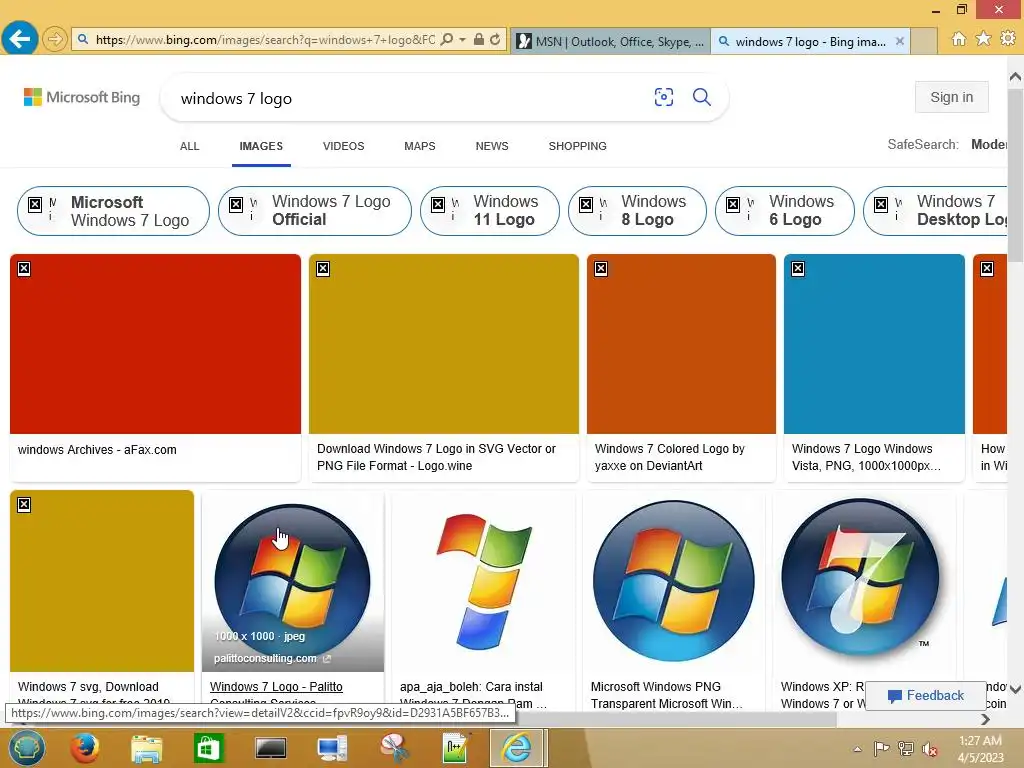The image size is (1024, 768).
Task: Click the Bing search magnifier button
Action: pyautogui.click(x=702, y=97)
